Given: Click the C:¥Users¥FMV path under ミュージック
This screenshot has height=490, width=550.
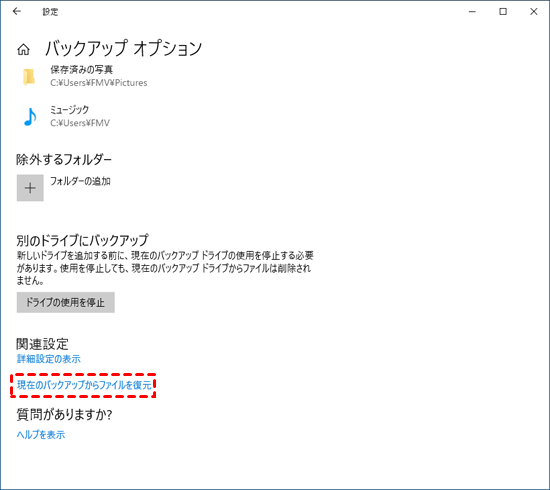Looking at the screenshot, I should [x=80, y=123].
